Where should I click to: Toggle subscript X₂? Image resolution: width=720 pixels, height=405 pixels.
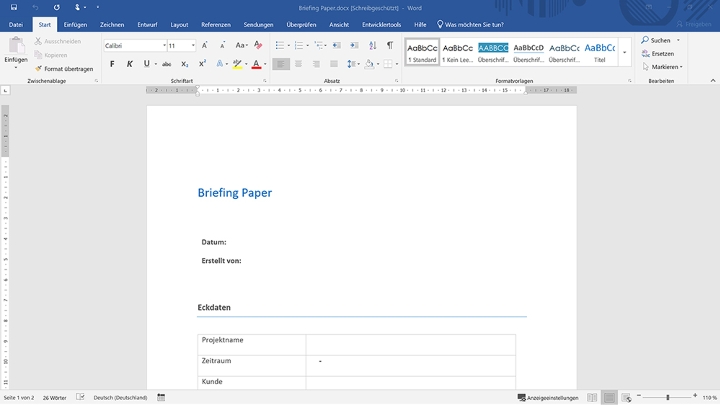click(x=185, y=64)
